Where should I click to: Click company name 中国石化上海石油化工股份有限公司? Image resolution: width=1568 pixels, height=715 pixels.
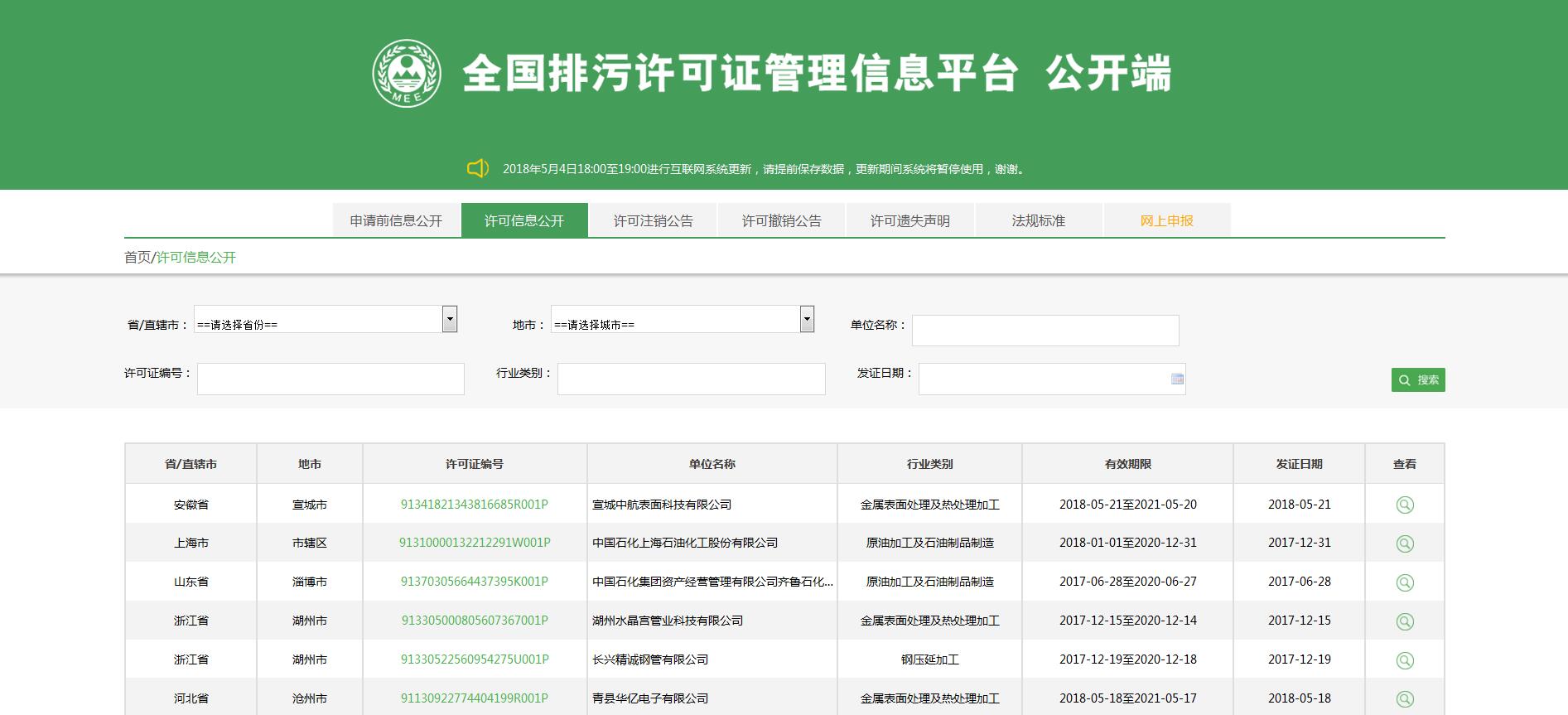pos(685,543)
